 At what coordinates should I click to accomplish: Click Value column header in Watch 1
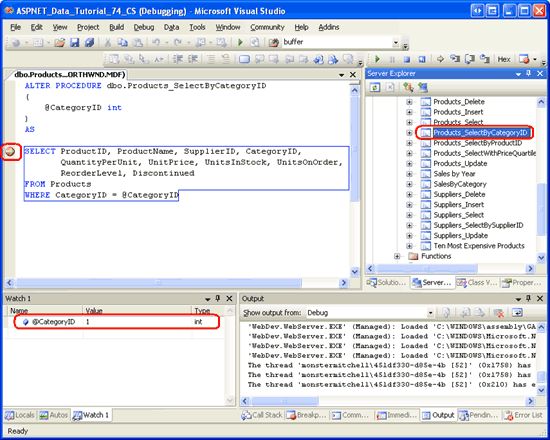point(137,311)
